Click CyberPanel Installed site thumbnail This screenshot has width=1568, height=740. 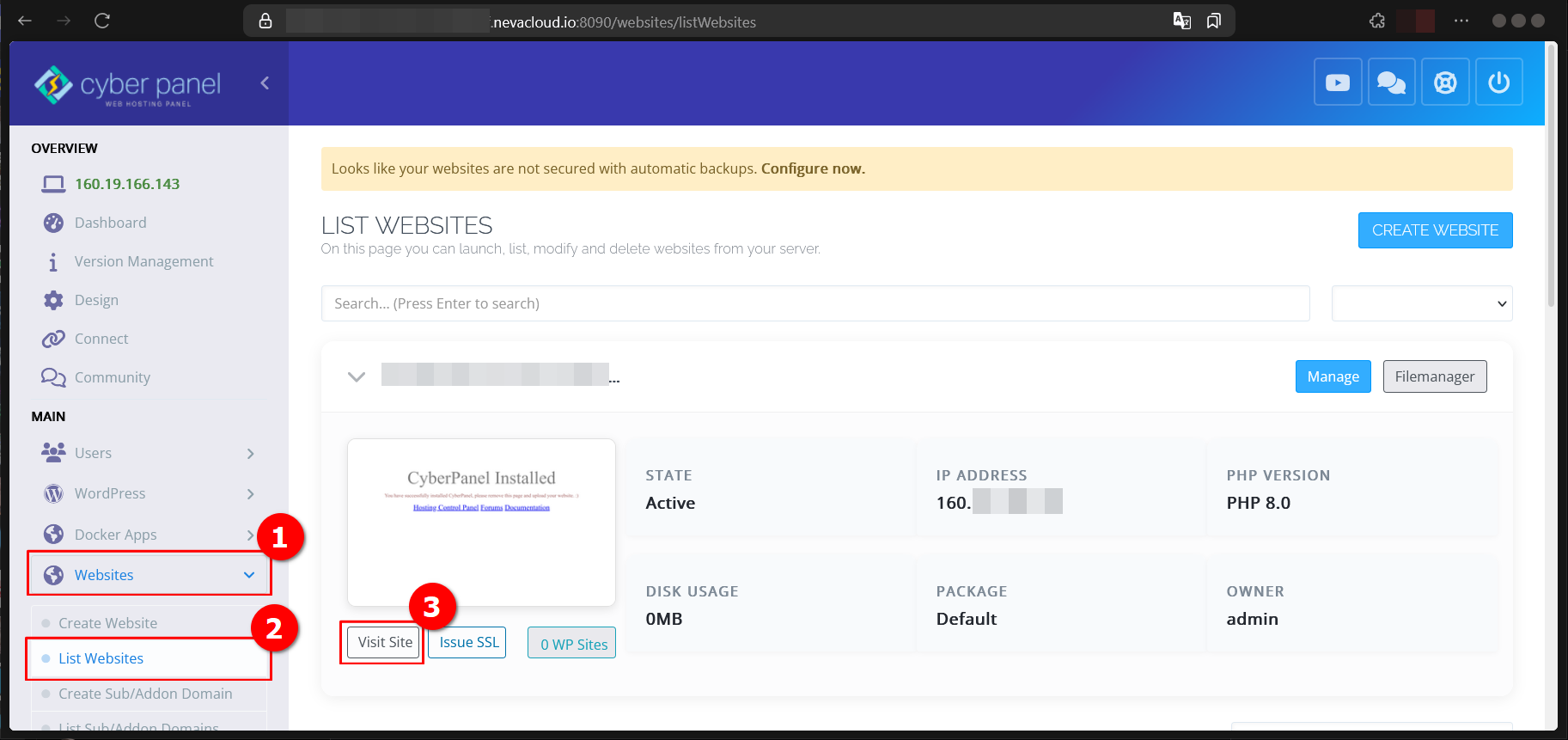(x=481, y=523)
